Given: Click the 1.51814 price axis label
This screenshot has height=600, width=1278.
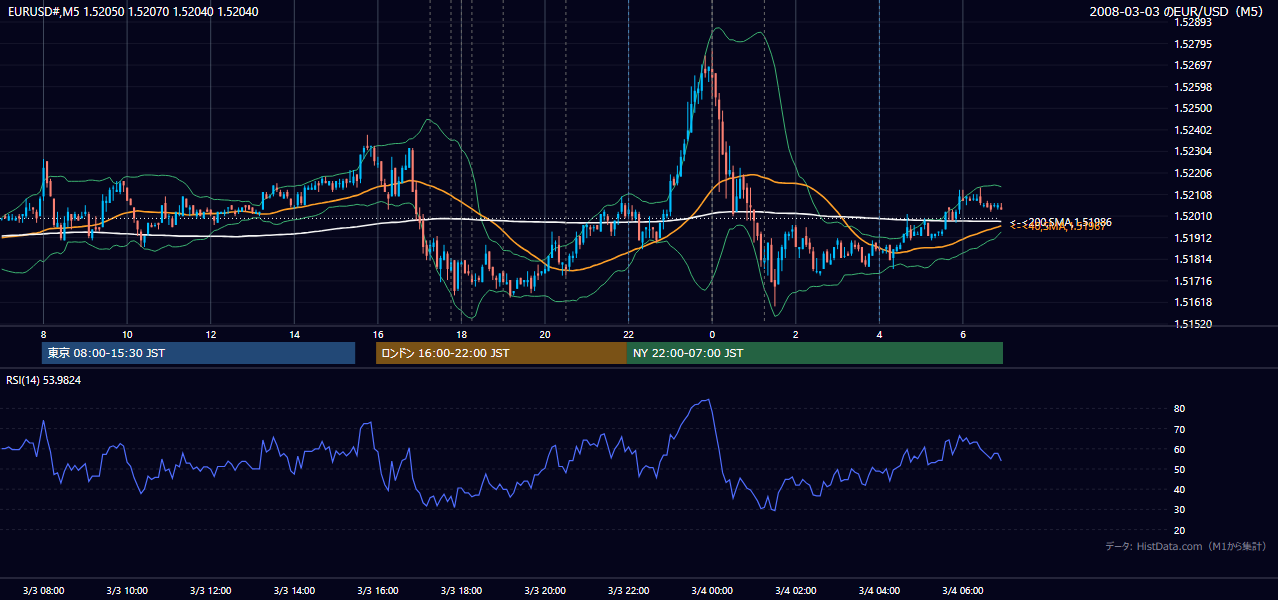Looking at the screenshot, I should (x=1193, y=259).
